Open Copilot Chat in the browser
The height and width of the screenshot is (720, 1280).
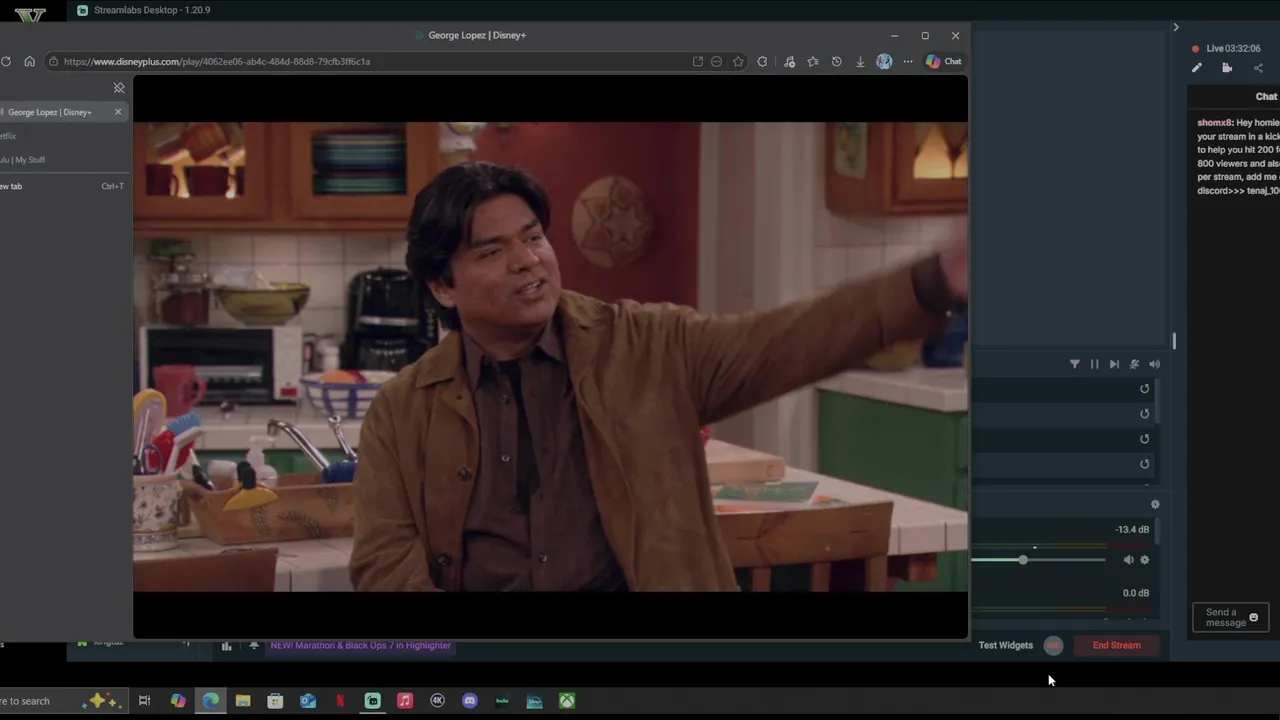944,61
